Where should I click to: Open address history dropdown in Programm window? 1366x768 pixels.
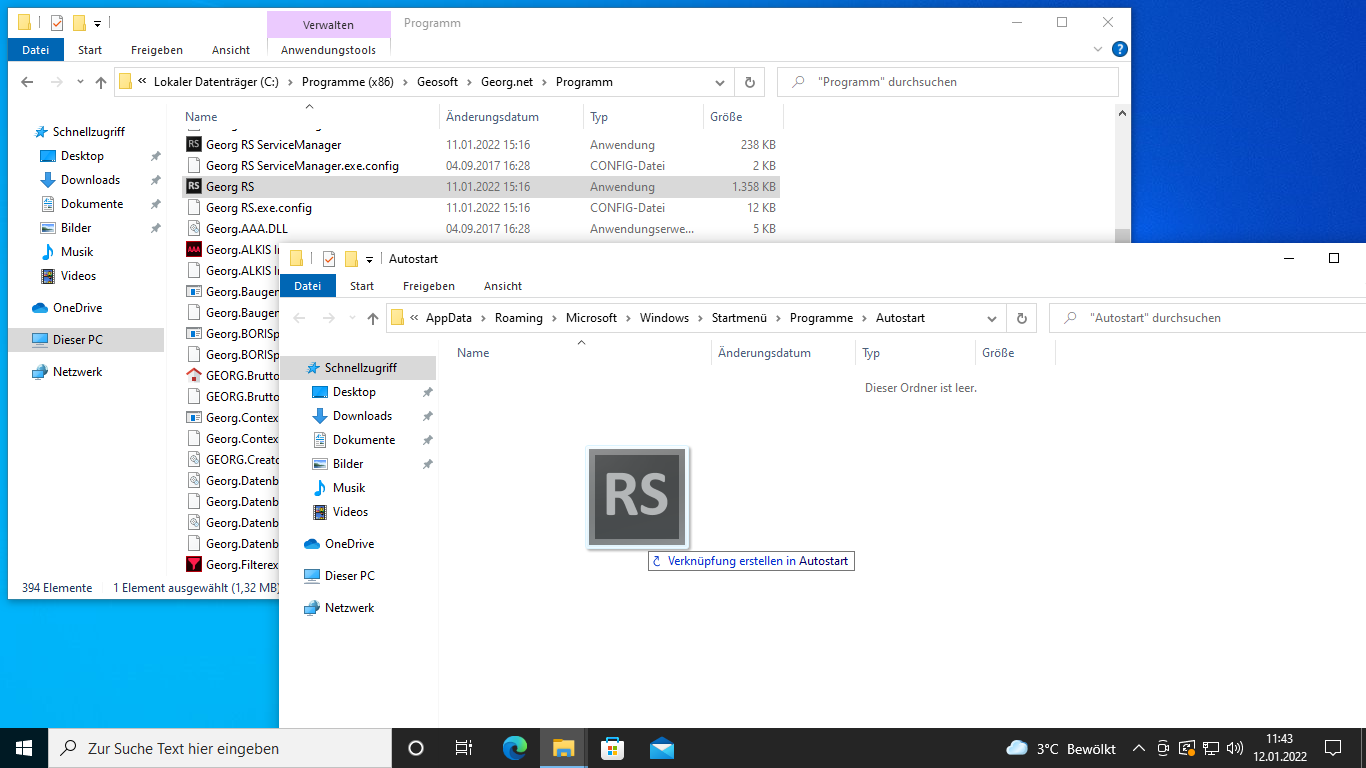click(720, 82)
